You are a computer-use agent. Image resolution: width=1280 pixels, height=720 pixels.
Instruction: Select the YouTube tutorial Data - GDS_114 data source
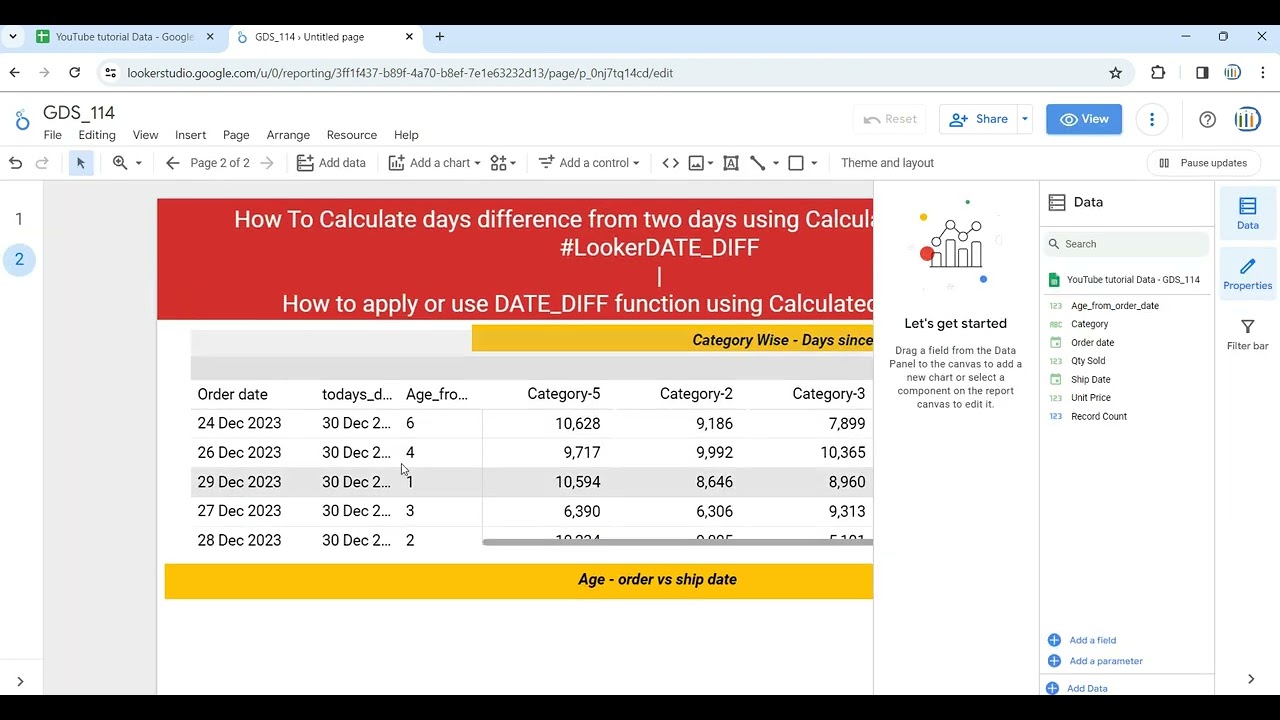tap(1125, 280)
